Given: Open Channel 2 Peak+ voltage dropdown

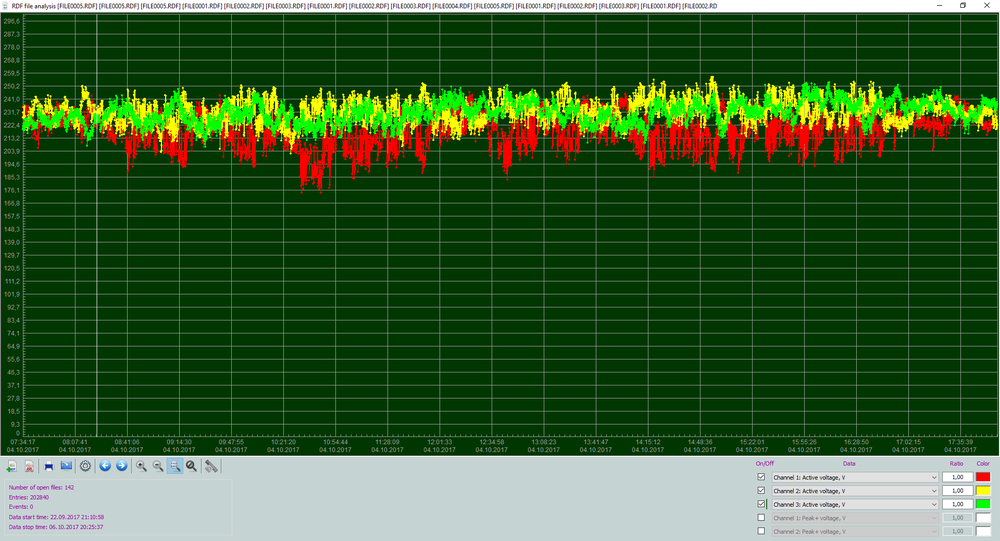Looking at the screenshot, I should pos(855,531).
